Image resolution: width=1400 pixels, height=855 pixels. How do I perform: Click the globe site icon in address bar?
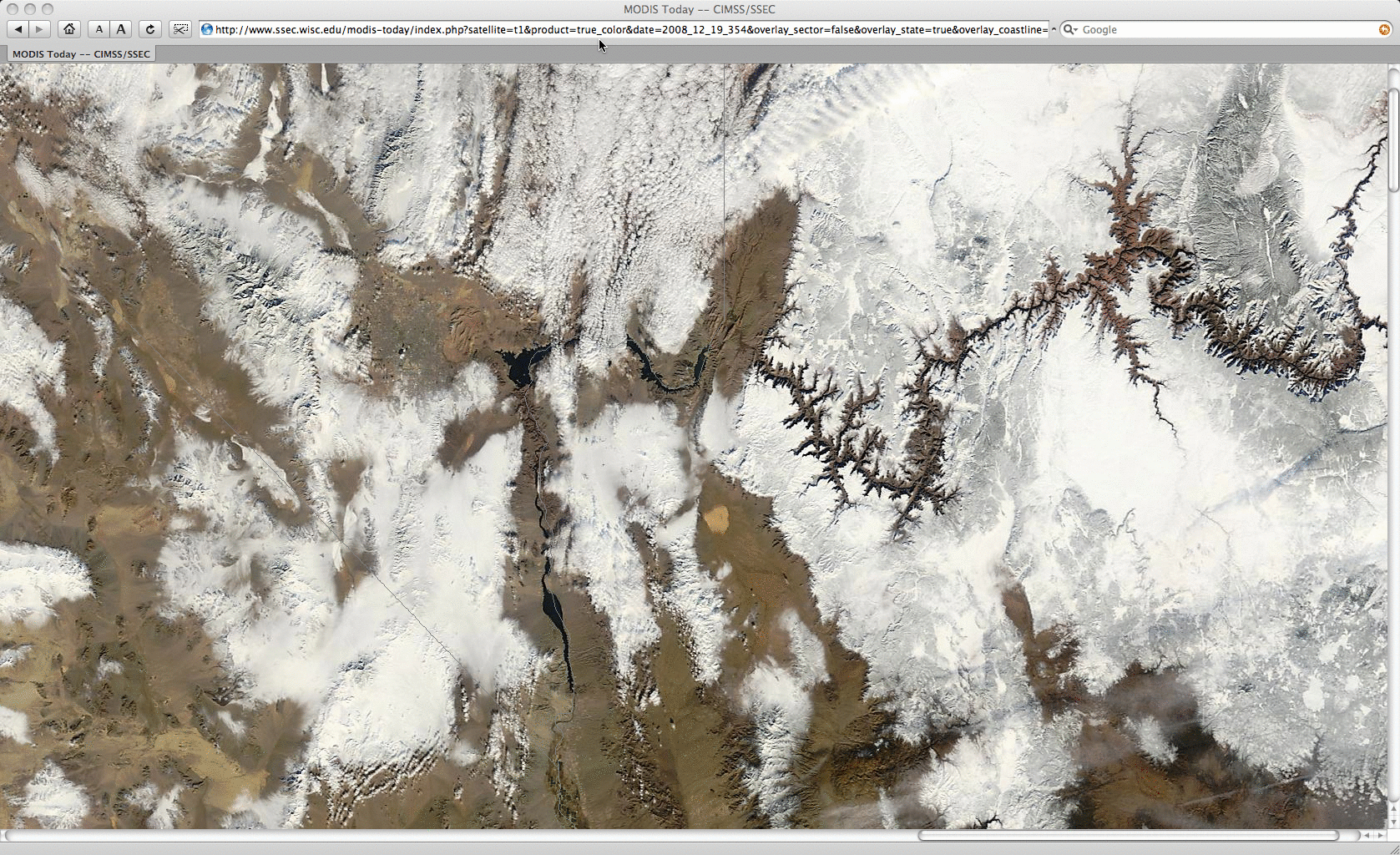tap(207, 29)
